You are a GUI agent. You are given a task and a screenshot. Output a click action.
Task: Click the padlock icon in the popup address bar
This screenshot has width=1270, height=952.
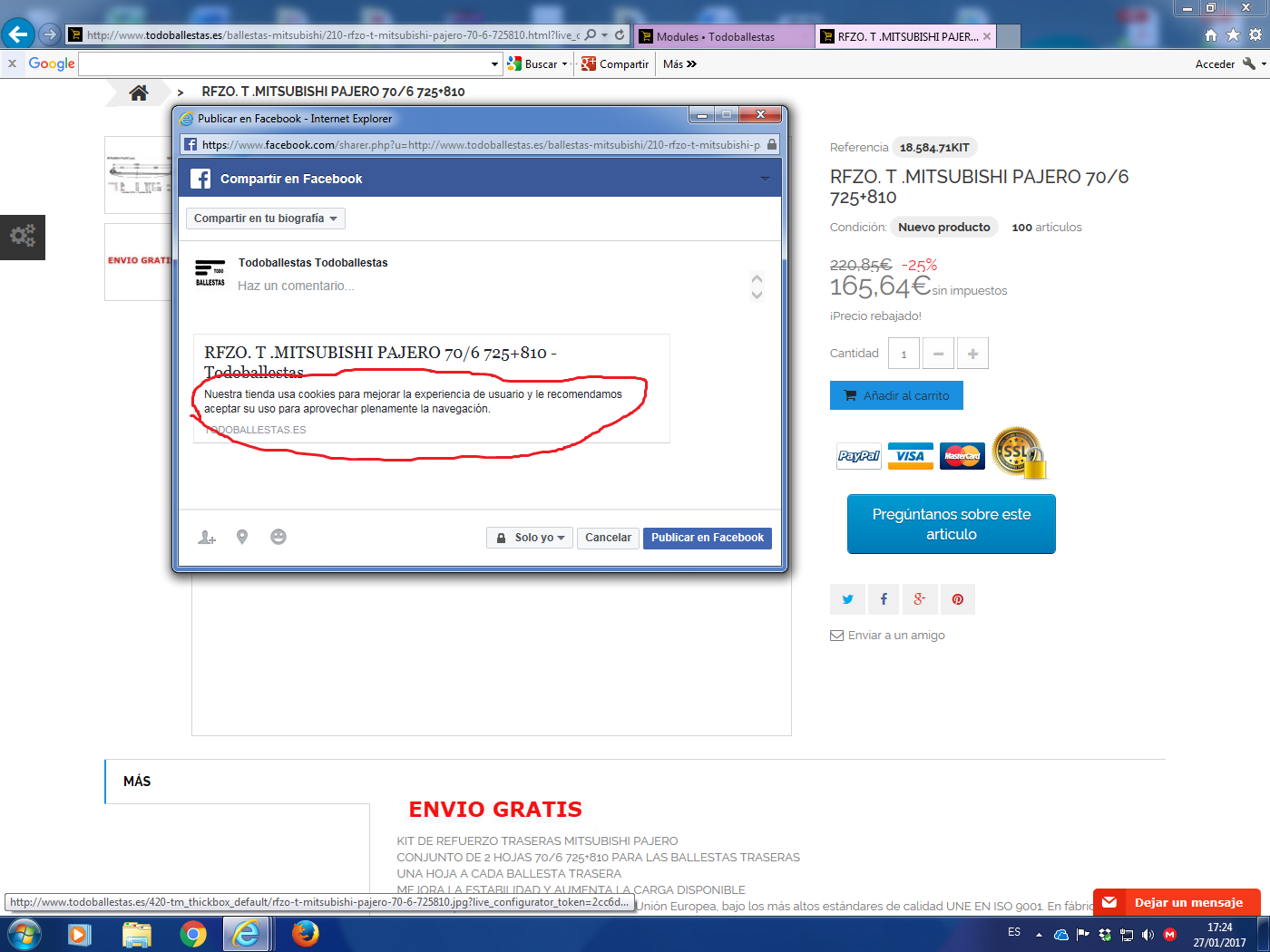coord(772,144)
